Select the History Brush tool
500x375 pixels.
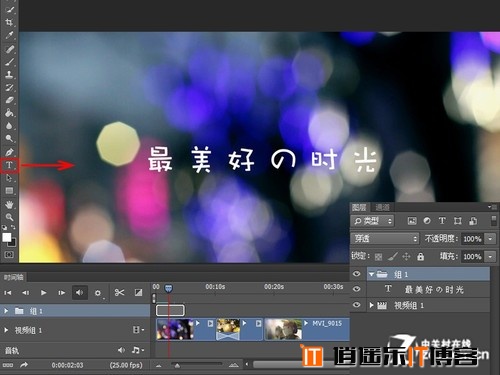9,87
